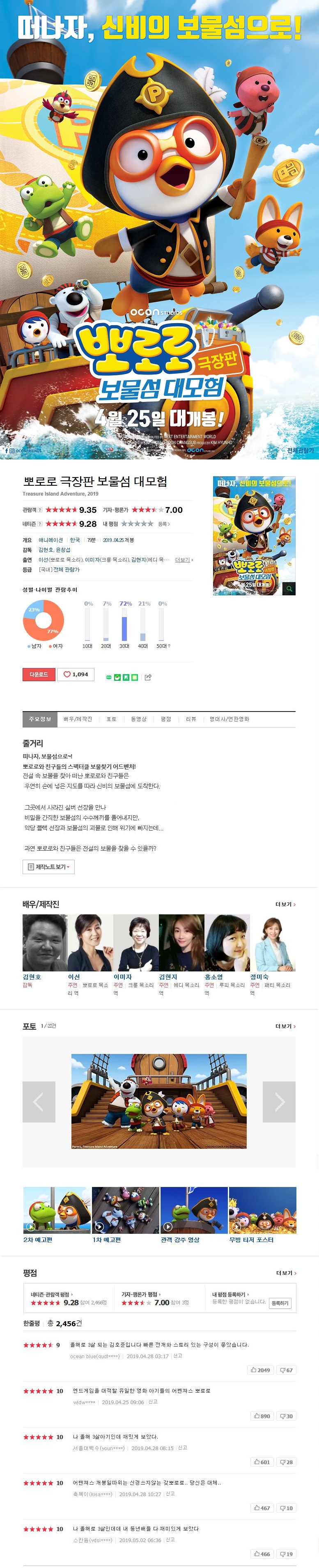Open the 평점 tab
This screenshot has height=1568, width=319.
(165, 719)
